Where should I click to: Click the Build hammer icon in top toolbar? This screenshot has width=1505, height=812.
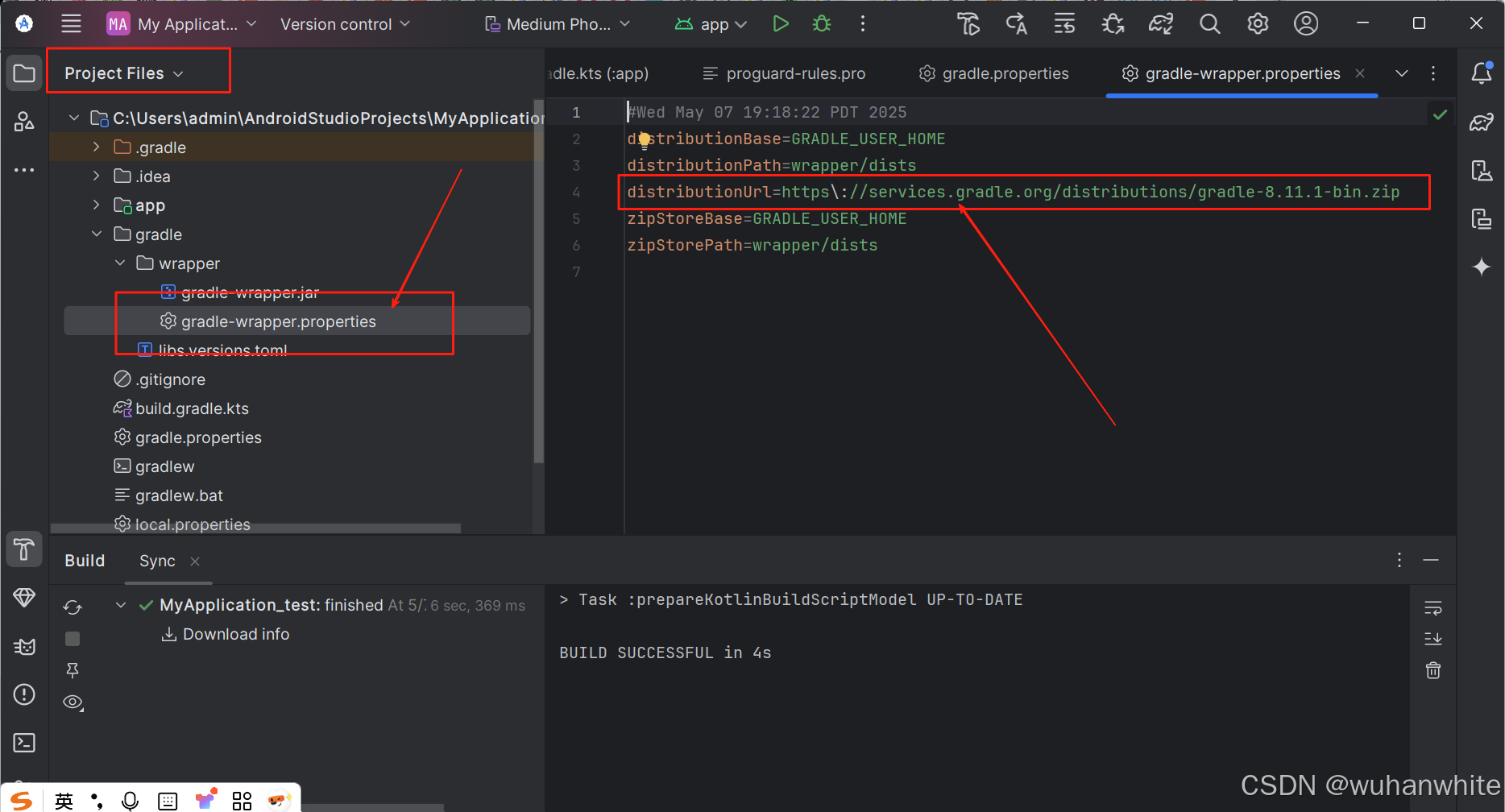968,24
